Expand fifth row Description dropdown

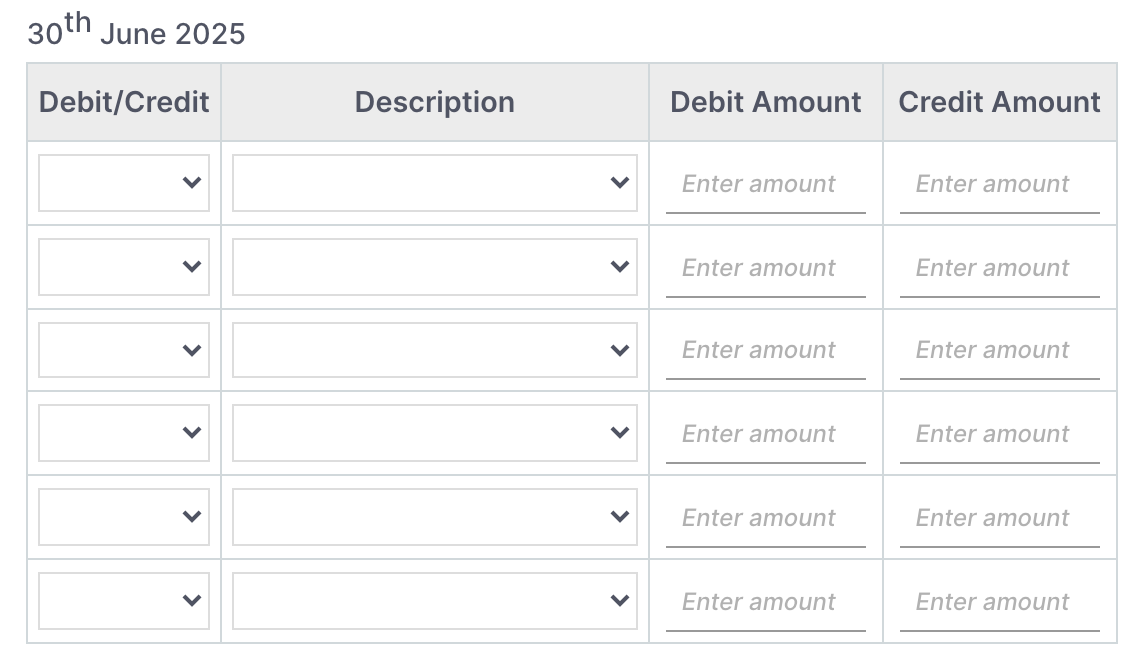pos(434,517)
